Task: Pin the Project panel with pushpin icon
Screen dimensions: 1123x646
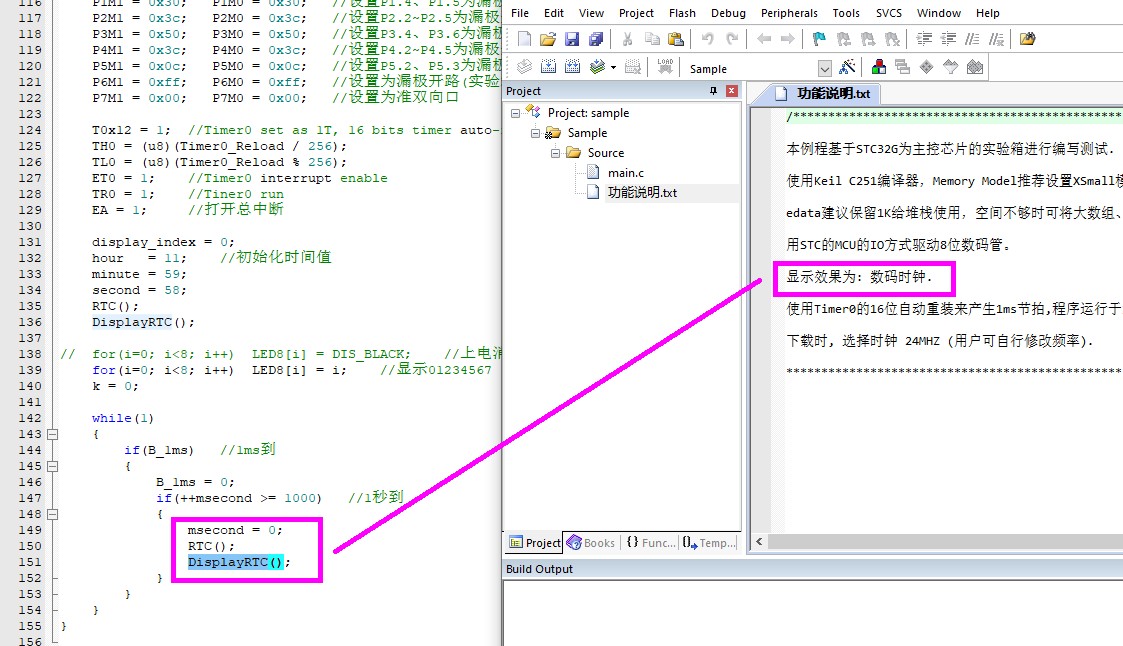Action: pyautogui.click(x=713, y=91)
